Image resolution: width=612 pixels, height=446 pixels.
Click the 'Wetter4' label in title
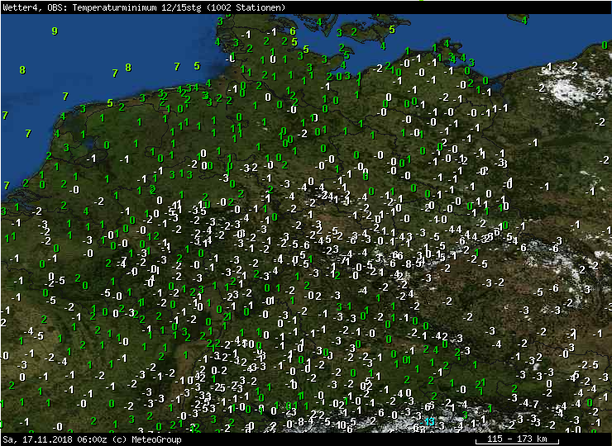(20, 7)
